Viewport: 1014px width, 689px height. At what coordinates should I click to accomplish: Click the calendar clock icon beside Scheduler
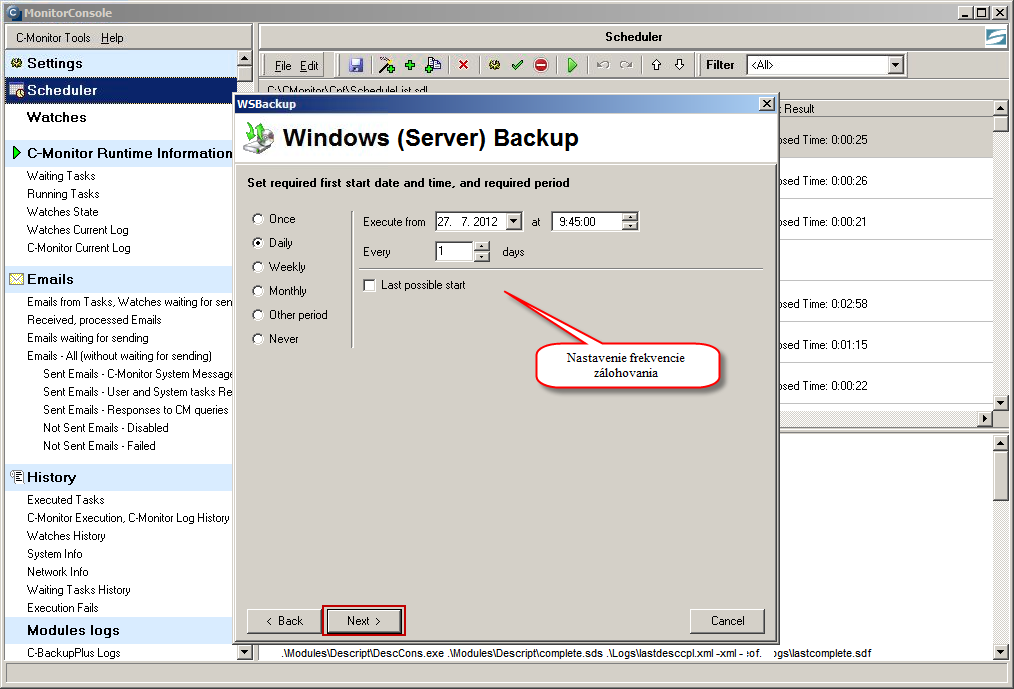coord(17,91)
